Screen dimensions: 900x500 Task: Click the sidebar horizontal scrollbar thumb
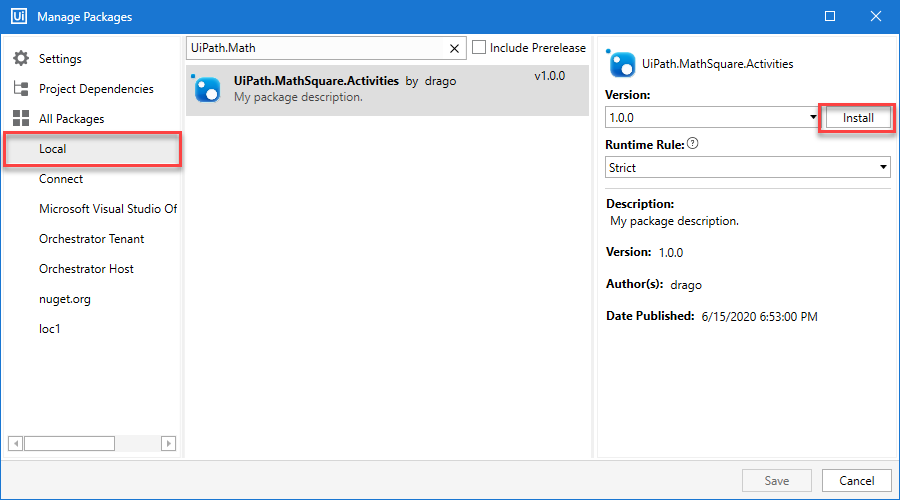pos(69,443)
